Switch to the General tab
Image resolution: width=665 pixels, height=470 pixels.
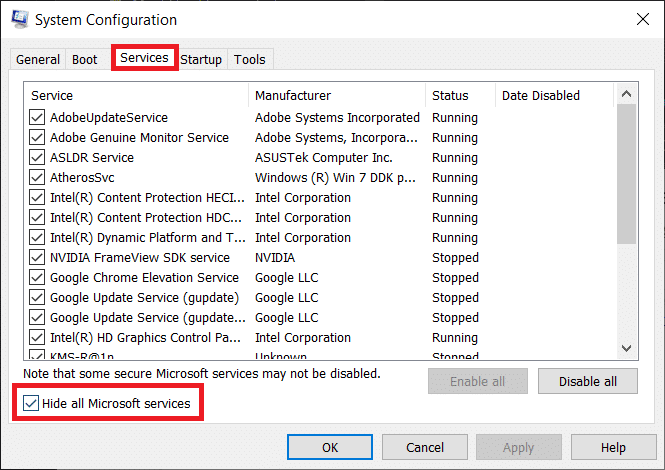click(38, 60)
